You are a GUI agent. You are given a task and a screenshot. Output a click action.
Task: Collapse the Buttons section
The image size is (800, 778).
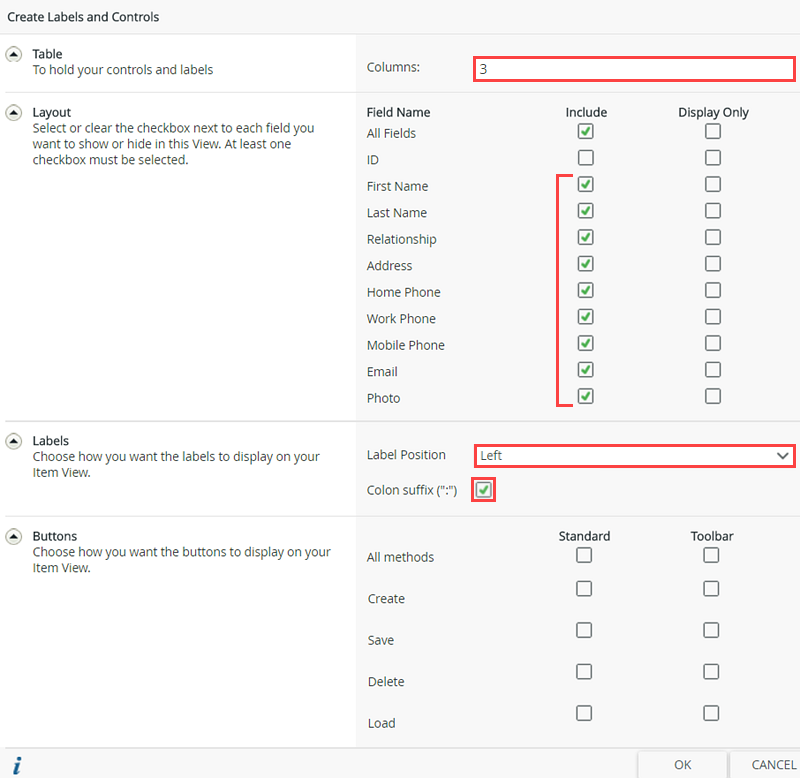(12, 535)
